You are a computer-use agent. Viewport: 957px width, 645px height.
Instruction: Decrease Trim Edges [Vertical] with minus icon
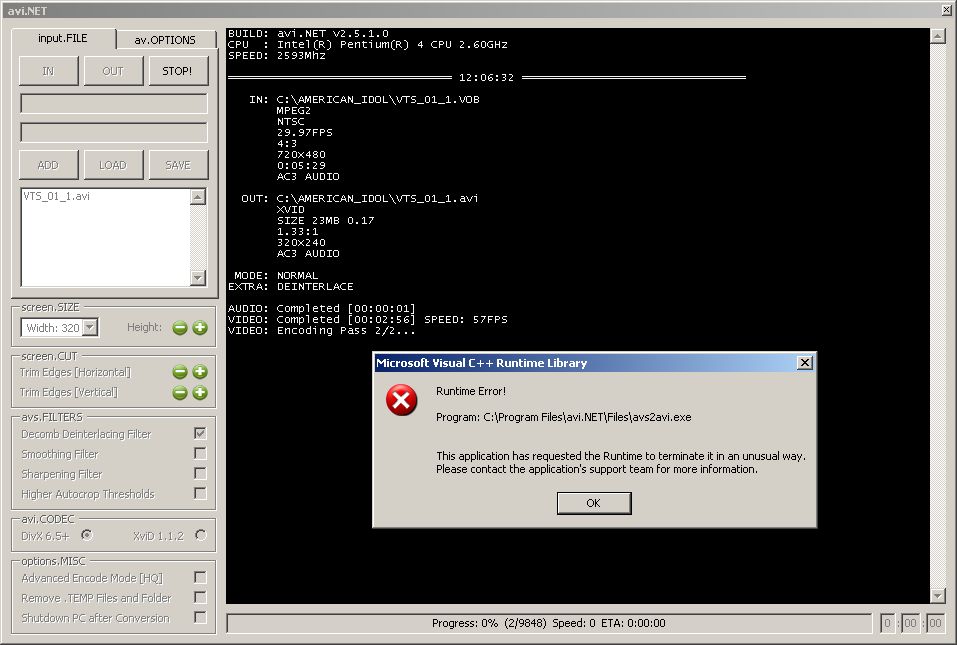coord(179,392)
